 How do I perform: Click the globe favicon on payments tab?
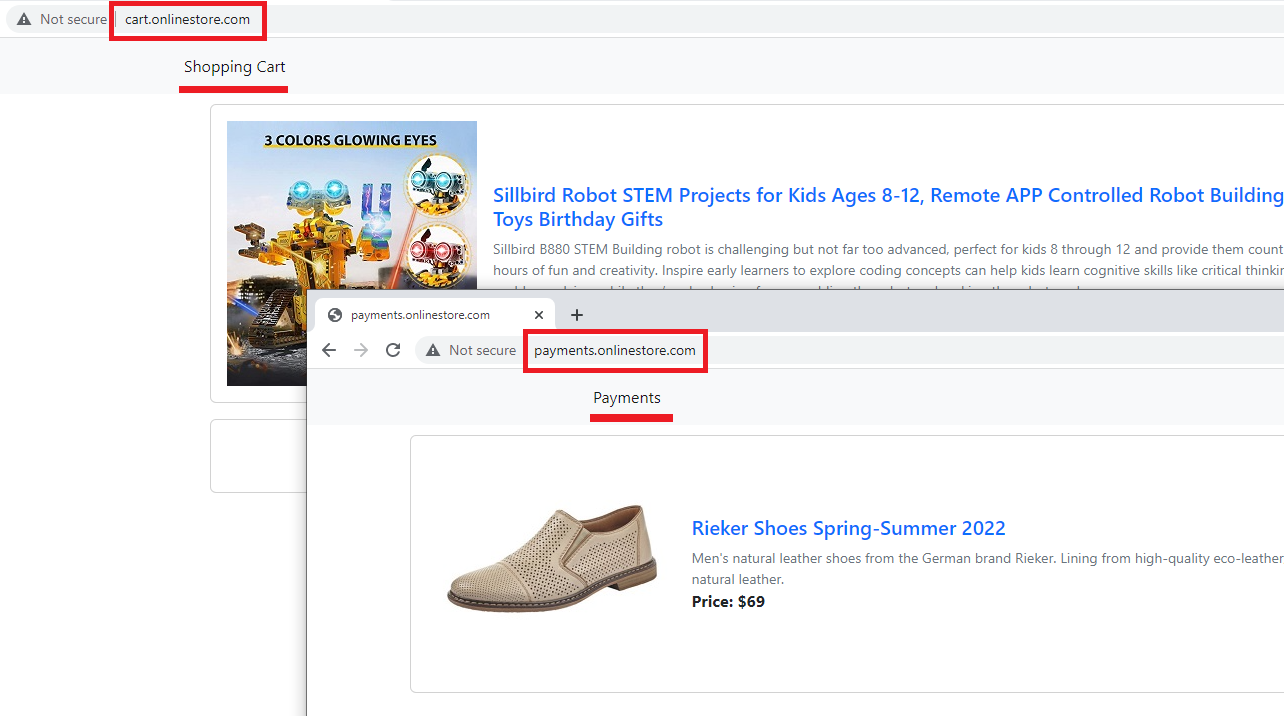[x=335, y=315]
